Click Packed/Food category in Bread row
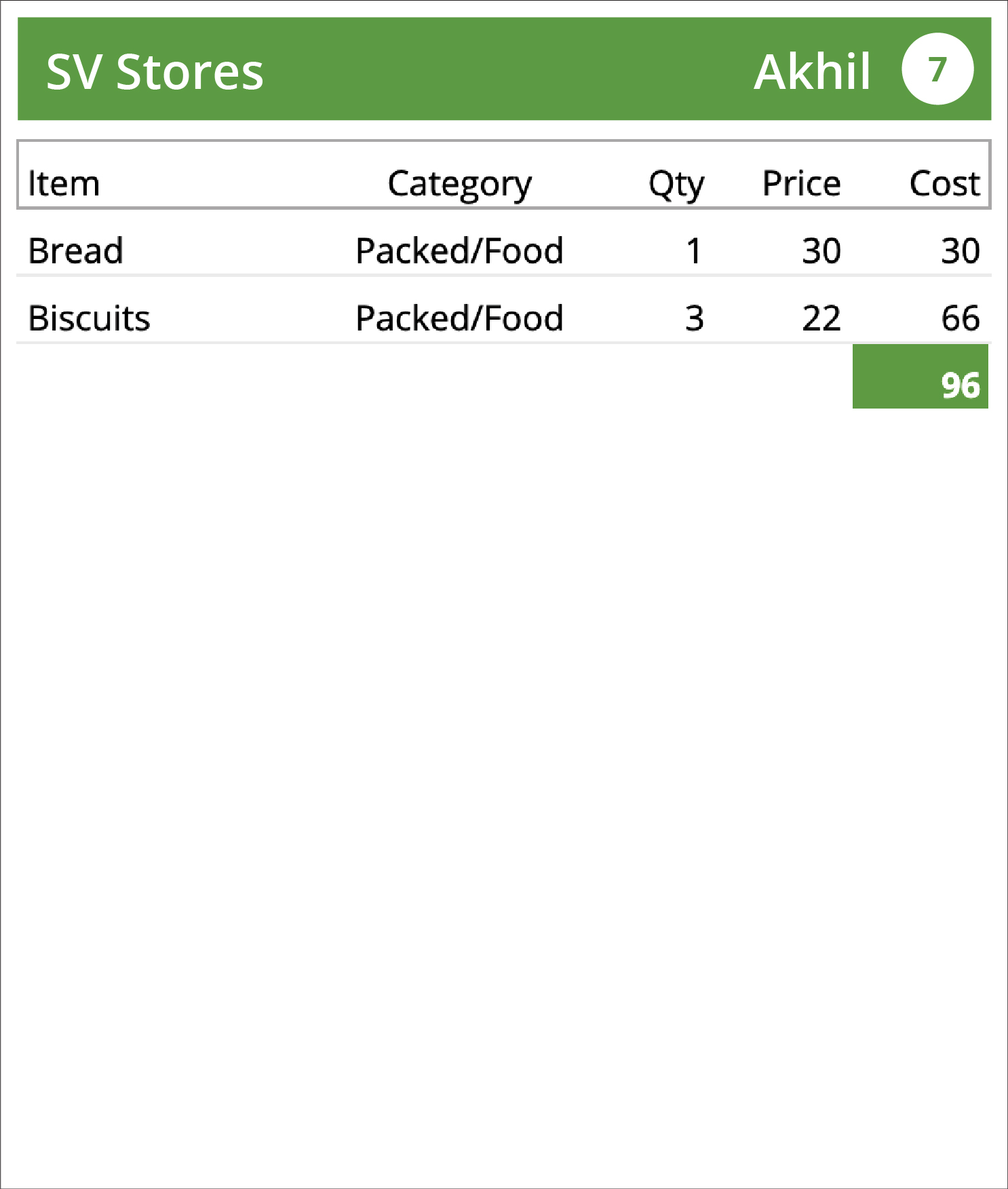The height and width of the screenshot is (1189, 1008). pyautogui.click(x=459, y=250)
